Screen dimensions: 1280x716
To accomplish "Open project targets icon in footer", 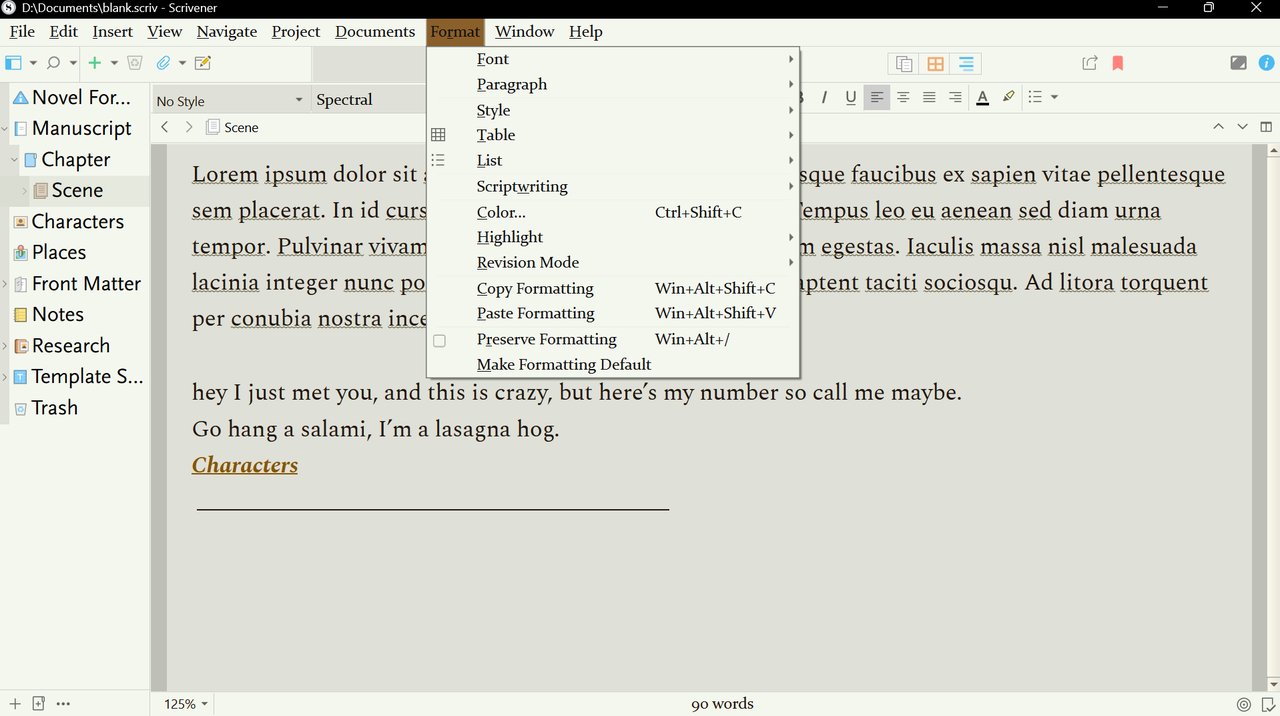I will tap(1243, 704).
